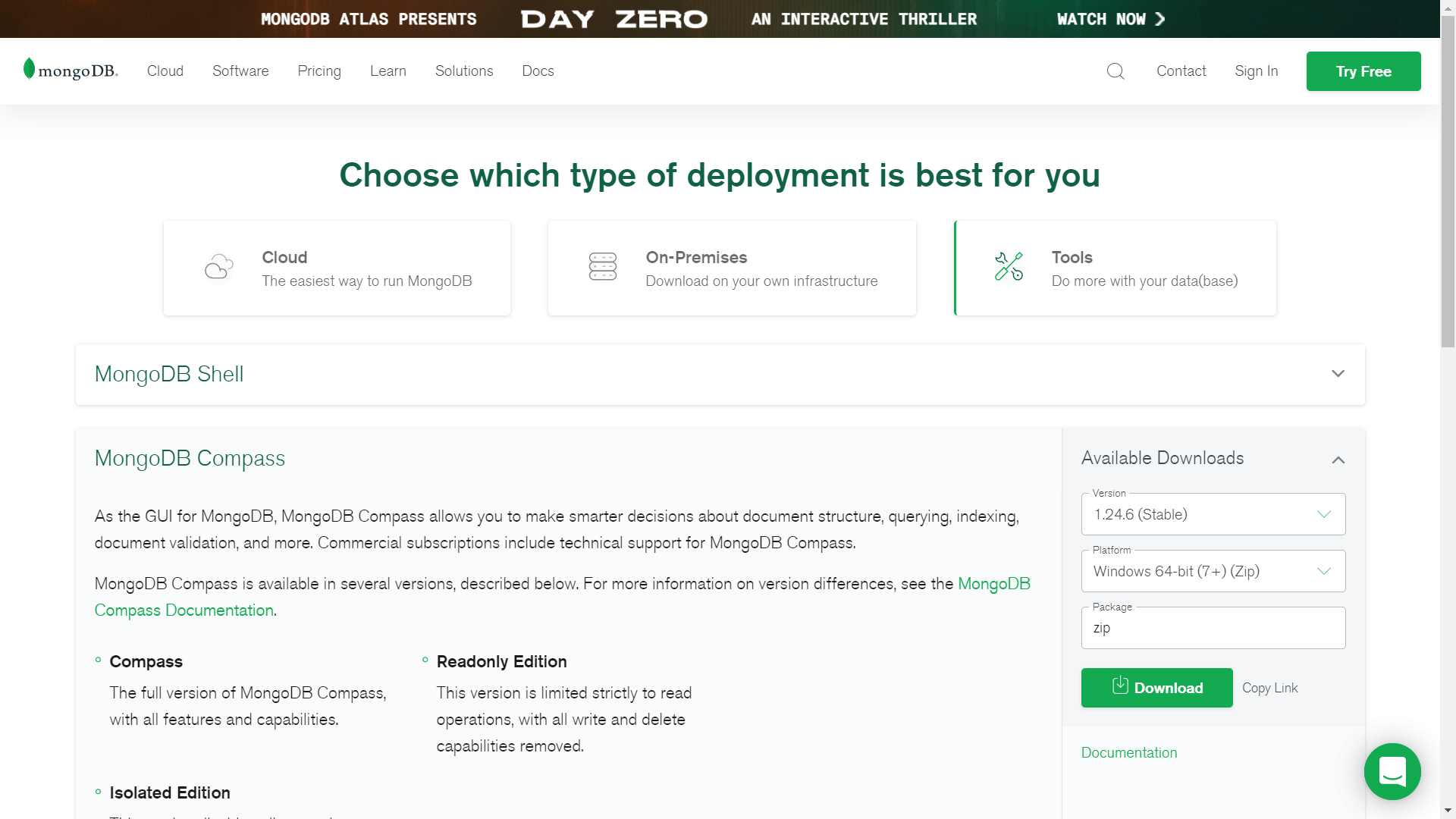This screenshot has width=1456, height=819.
Task: Click the Package zip field
Action: [x=1213, y=628]
